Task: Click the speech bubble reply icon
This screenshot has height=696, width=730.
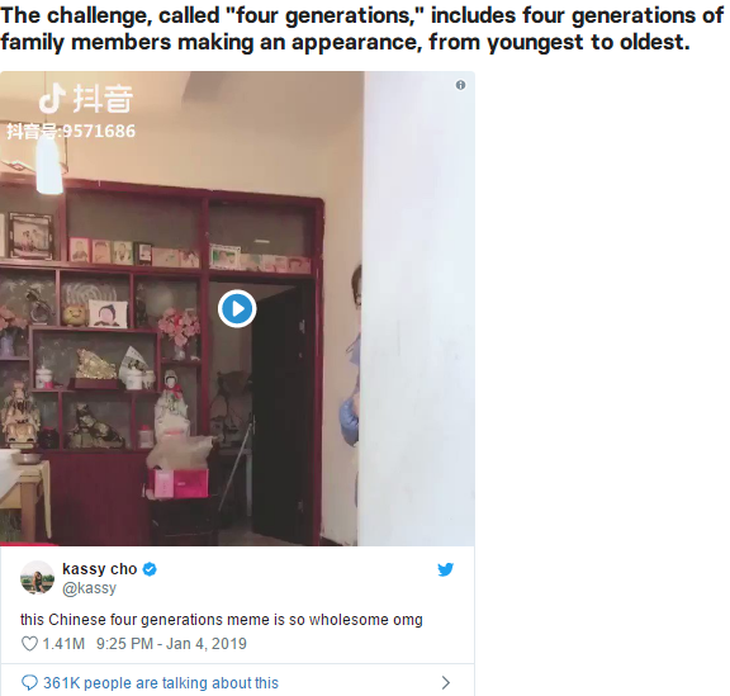Action: (29, 683)
